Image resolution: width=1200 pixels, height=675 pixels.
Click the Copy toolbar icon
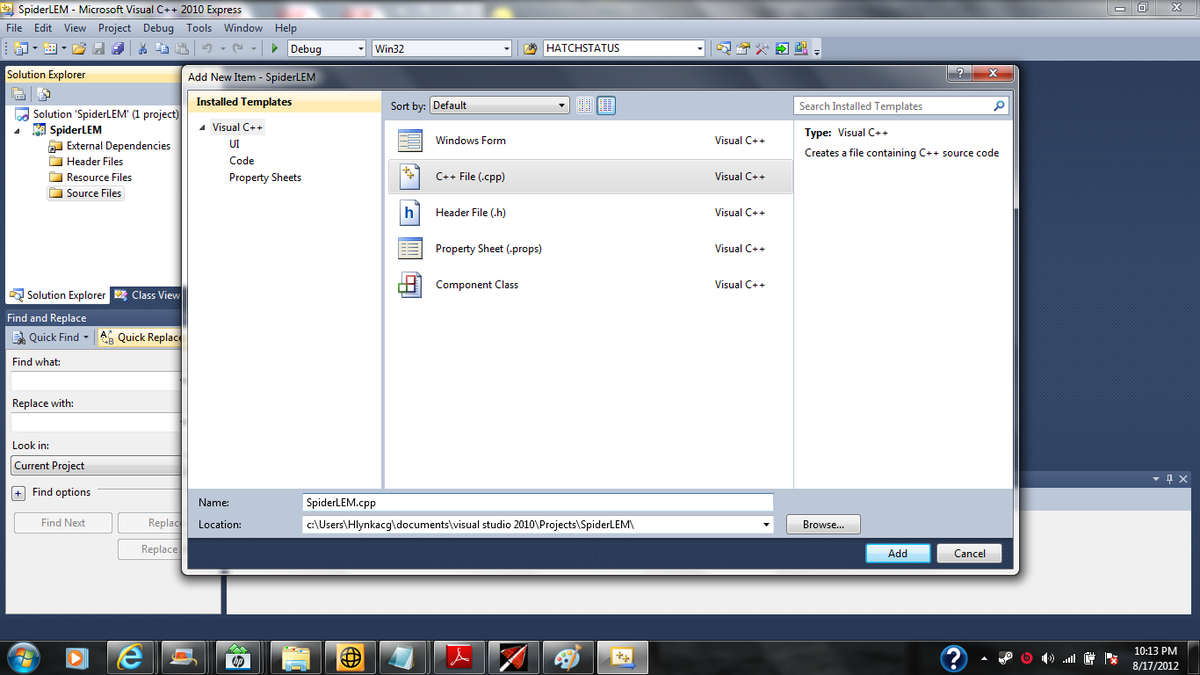click(163, 48)
